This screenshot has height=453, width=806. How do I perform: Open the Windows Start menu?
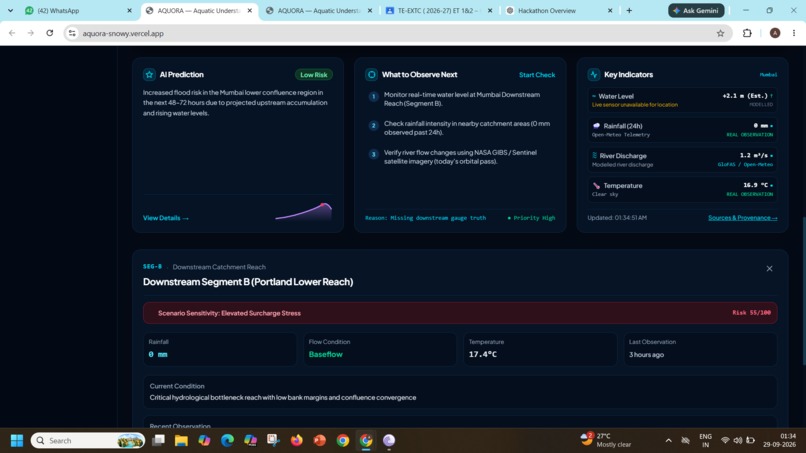pyautogui.click(x=17, y=441)
